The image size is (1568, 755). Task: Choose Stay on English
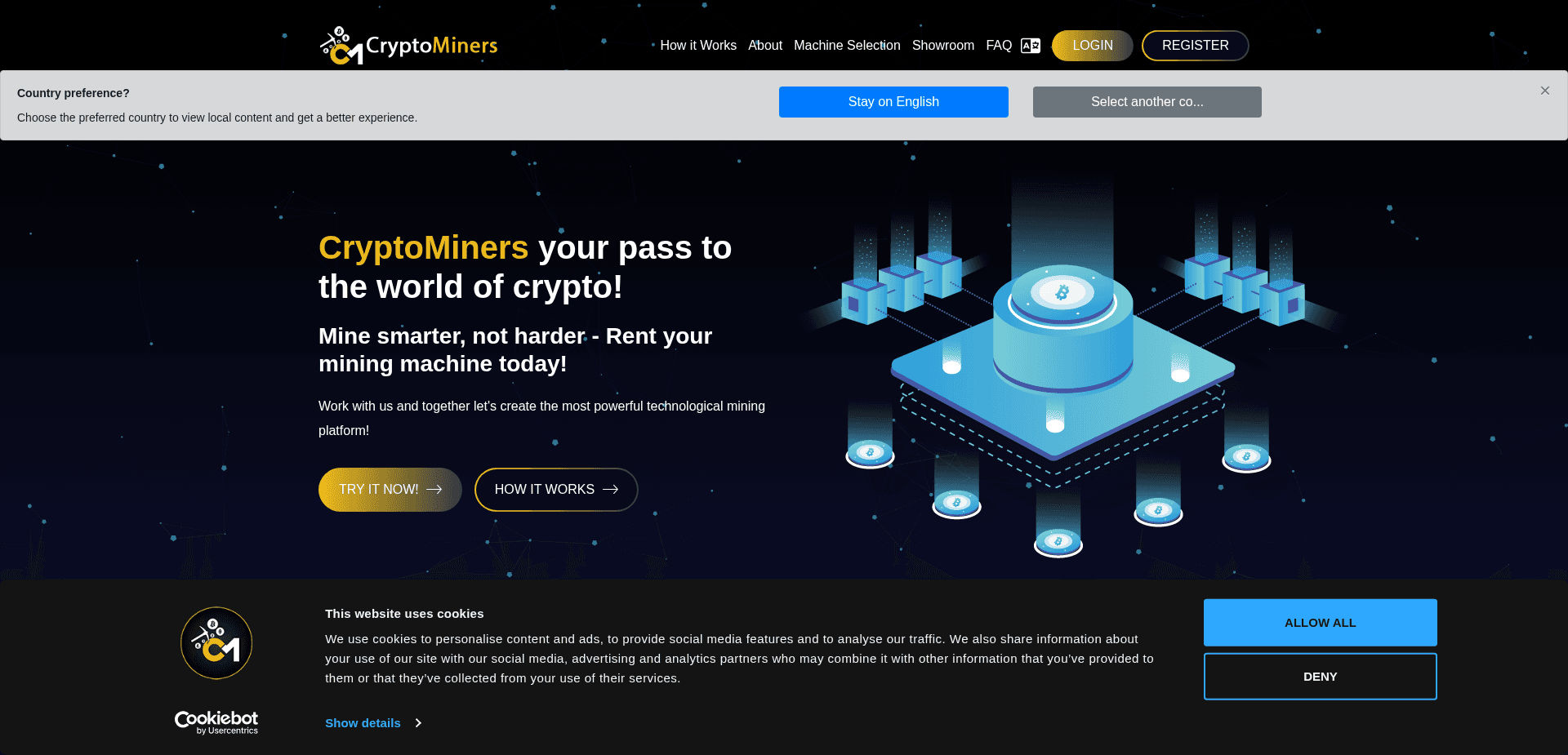click(893, 101)
